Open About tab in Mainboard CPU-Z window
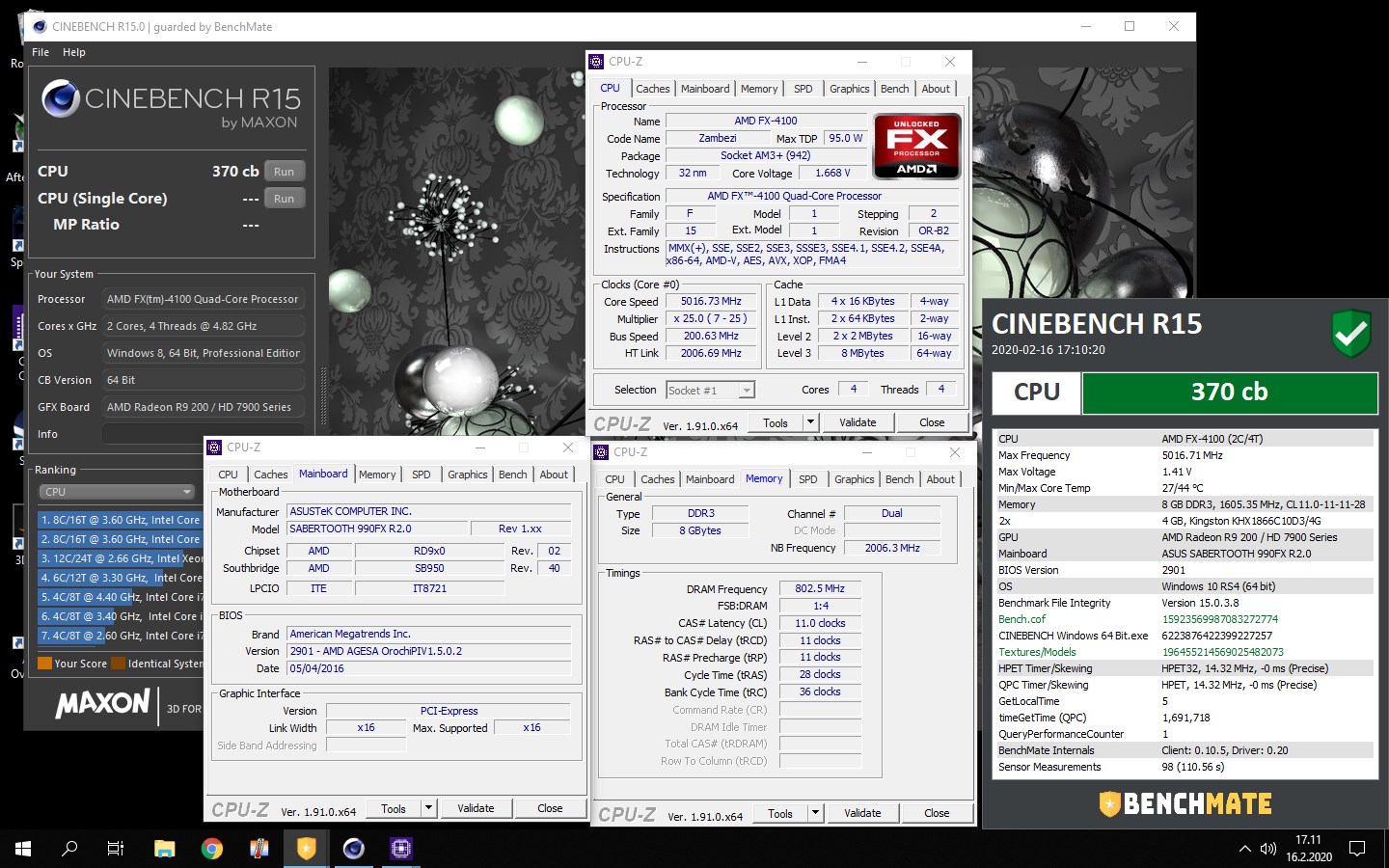The width and height of the screenshot is (1389, 868). pyautogui.click(x=554, y=475)
